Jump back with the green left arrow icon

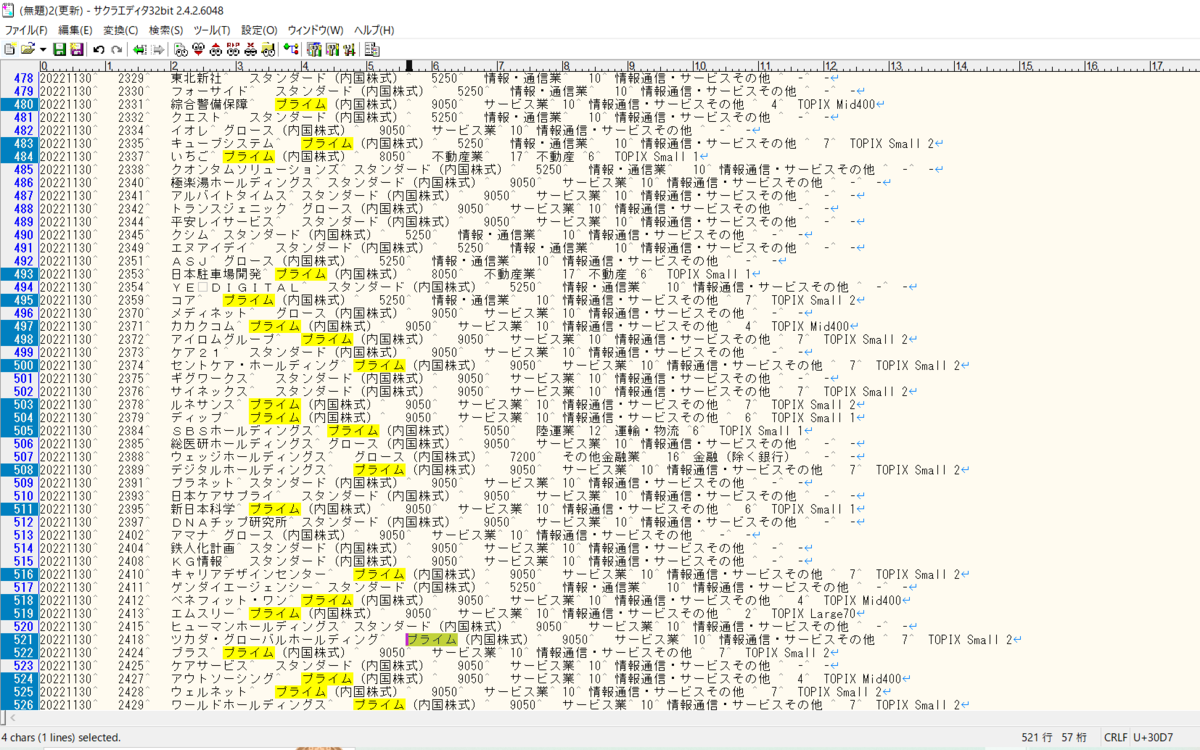click(140, 49)
